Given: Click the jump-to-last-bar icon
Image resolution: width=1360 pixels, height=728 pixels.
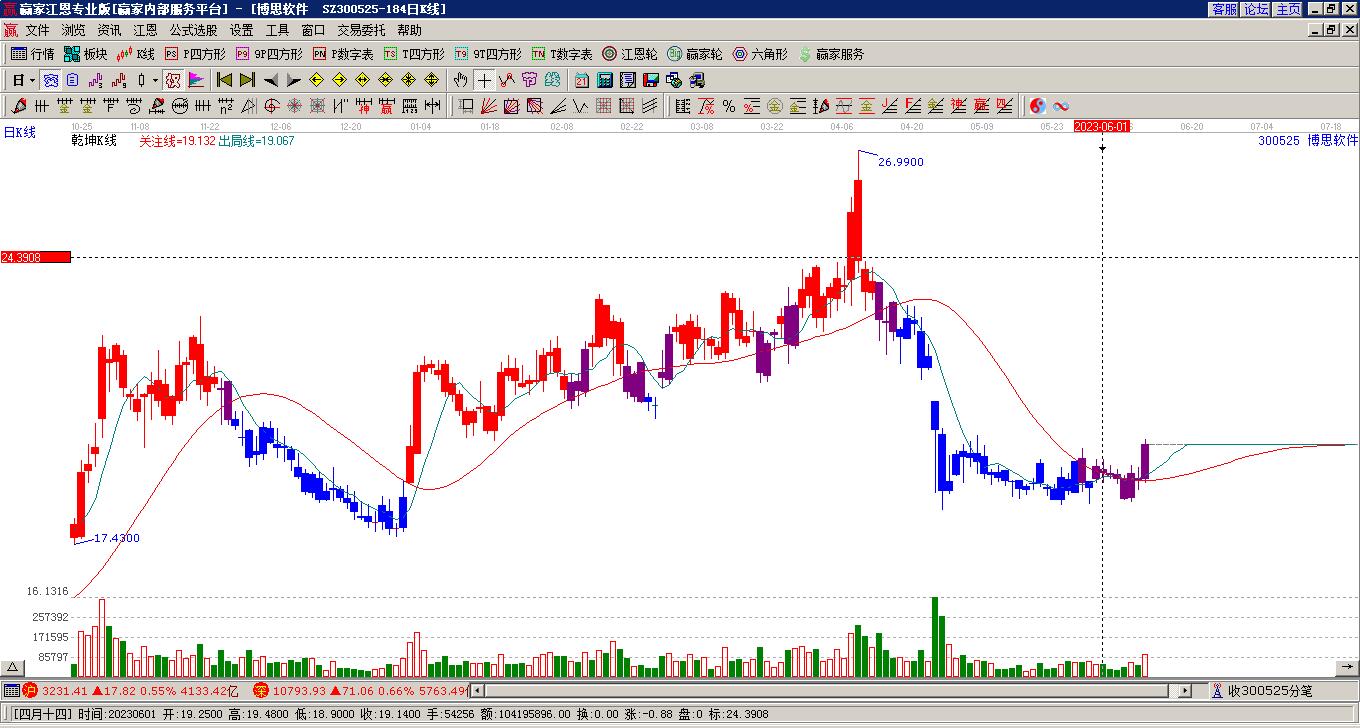Looking at the screenshot, I should 247,80.
